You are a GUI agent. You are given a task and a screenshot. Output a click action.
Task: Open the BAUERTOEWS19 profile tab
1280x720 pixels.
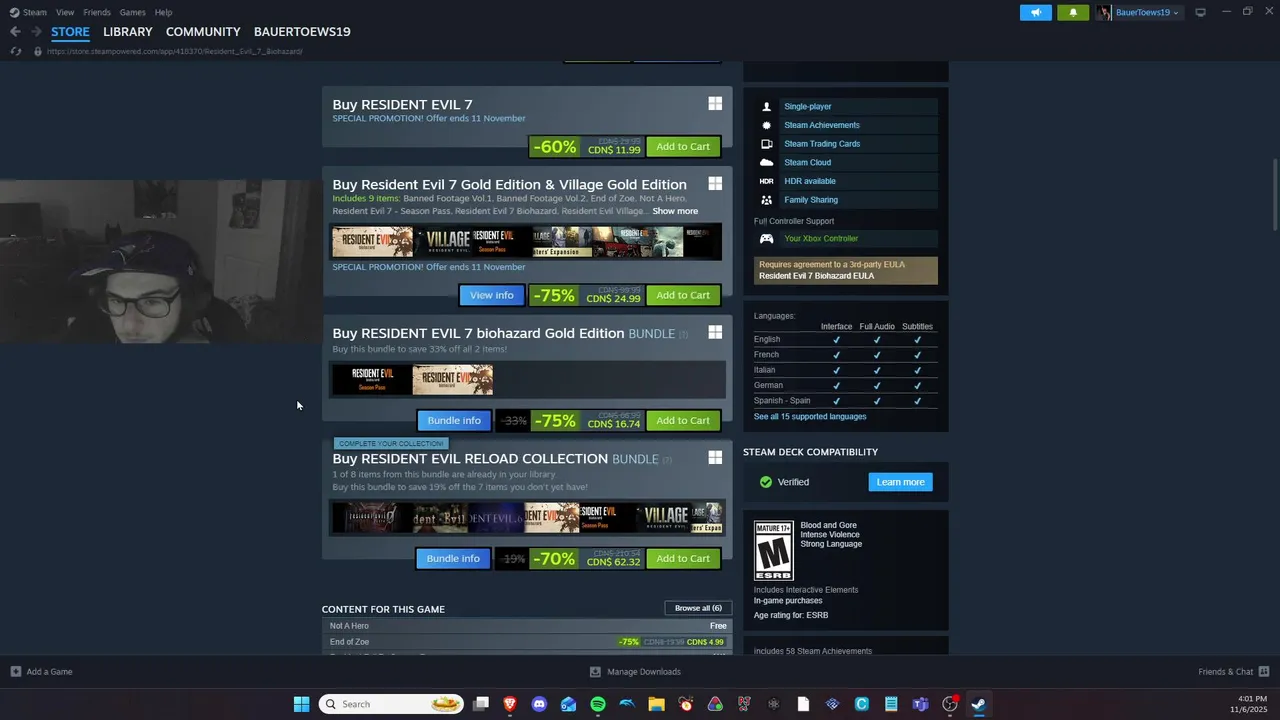302,32
